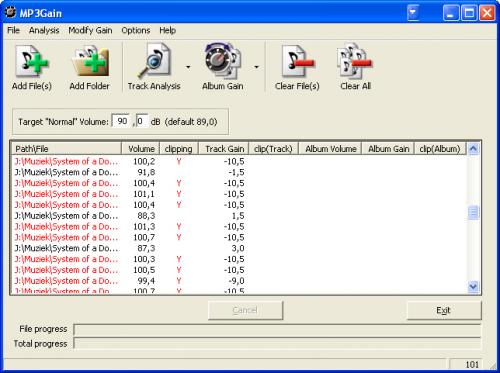Click the file list scrollbar thumb
The width and height of the screenshot is (500, 373).
(x=473, y=213)
